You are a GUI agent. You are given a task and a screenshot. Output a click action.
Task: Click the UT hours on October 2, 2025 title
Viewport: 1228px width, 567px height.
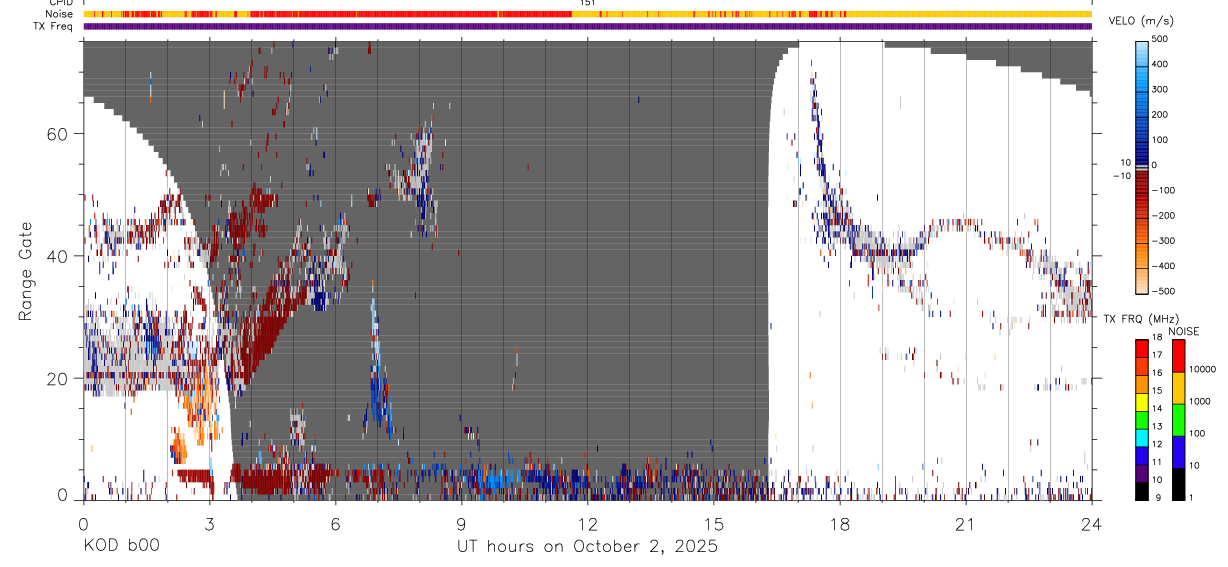click(x=587, y=547)
